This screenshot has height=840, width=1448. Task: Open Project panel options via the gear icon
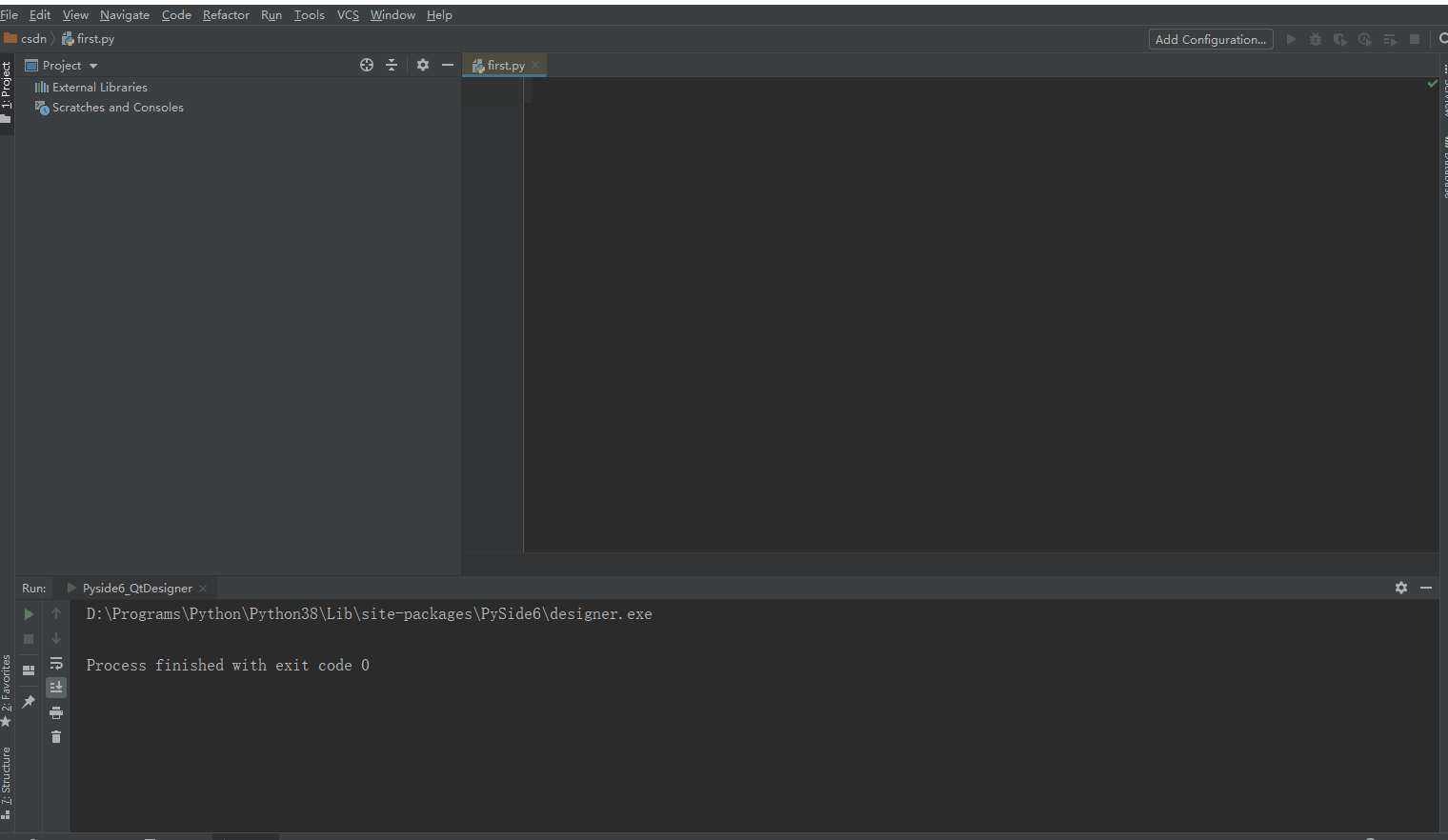(x=422, y=65)
